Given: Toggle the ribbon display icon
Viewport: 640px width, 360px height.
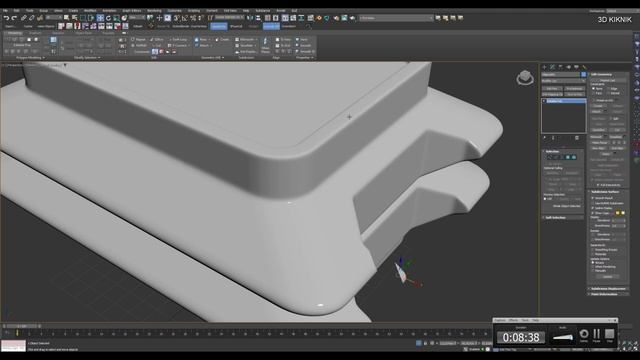Looking at the screenshot, I should click(x=285, y=18).
